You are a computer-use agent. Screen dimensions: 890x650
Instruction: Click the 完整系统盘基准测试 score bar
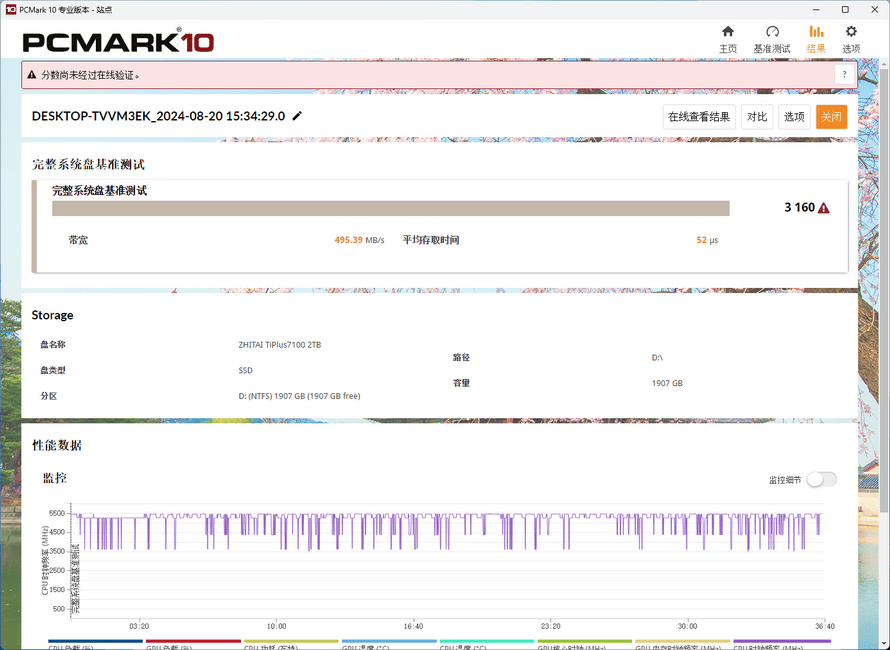[x=390, y=208]
